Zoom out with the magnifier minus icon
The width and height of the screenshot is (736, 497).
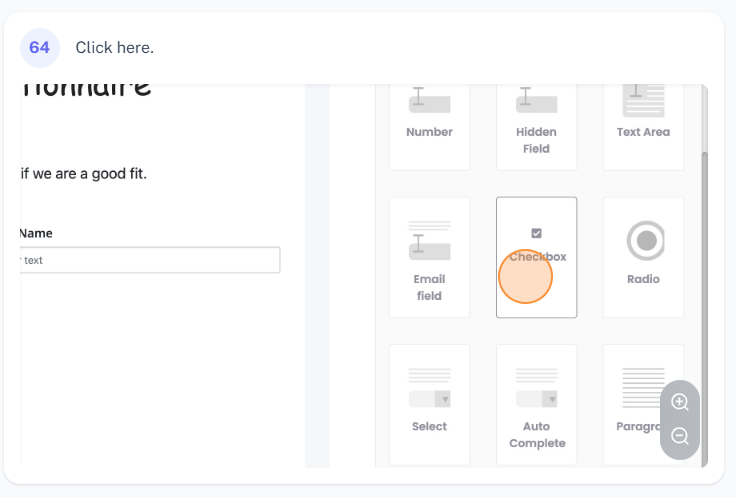(x=680, y=436)
